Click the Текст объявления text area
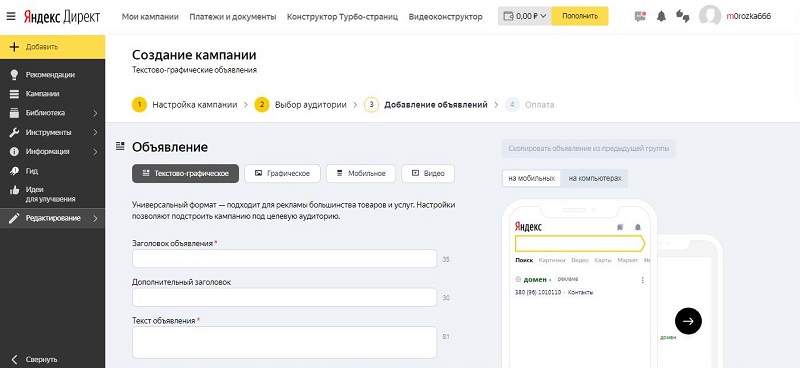The image size is (800, 368). click(x=284, y=342)
